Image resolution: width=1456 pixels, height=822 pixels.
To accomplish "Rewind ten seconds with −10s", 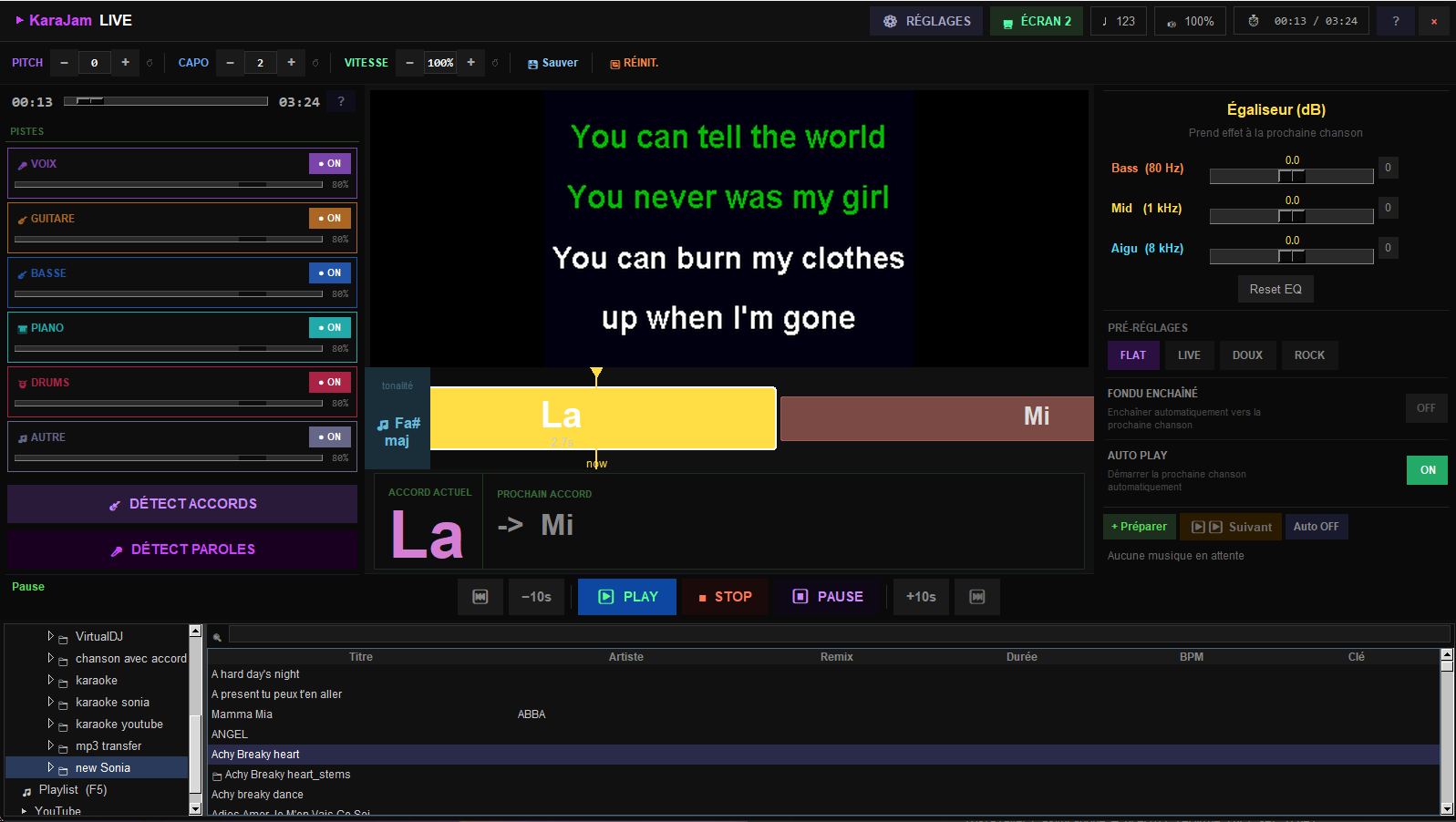I will [x=536, y=597].
